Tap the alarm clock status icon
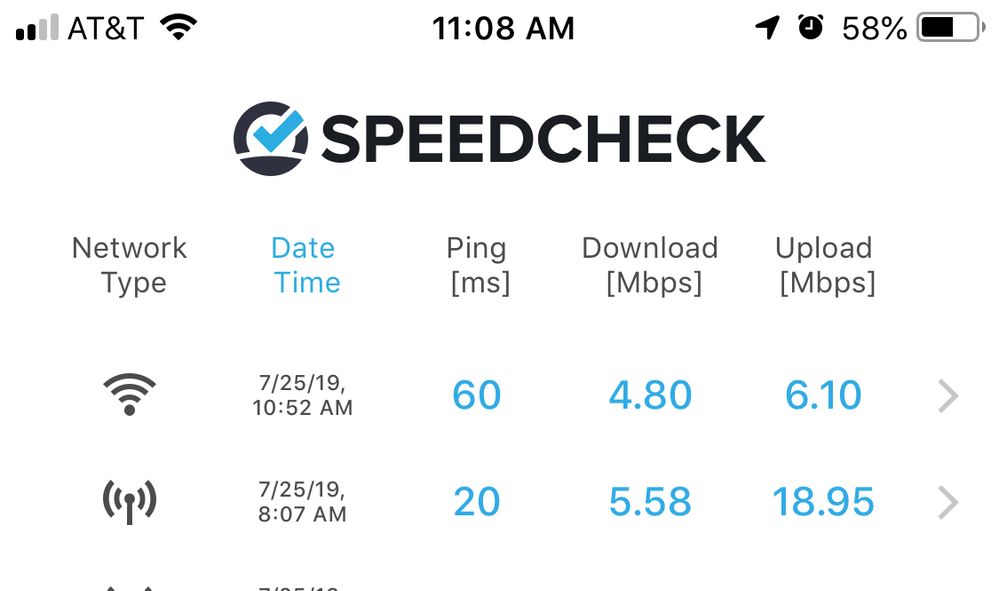999x591 pixels. point(810,27)
